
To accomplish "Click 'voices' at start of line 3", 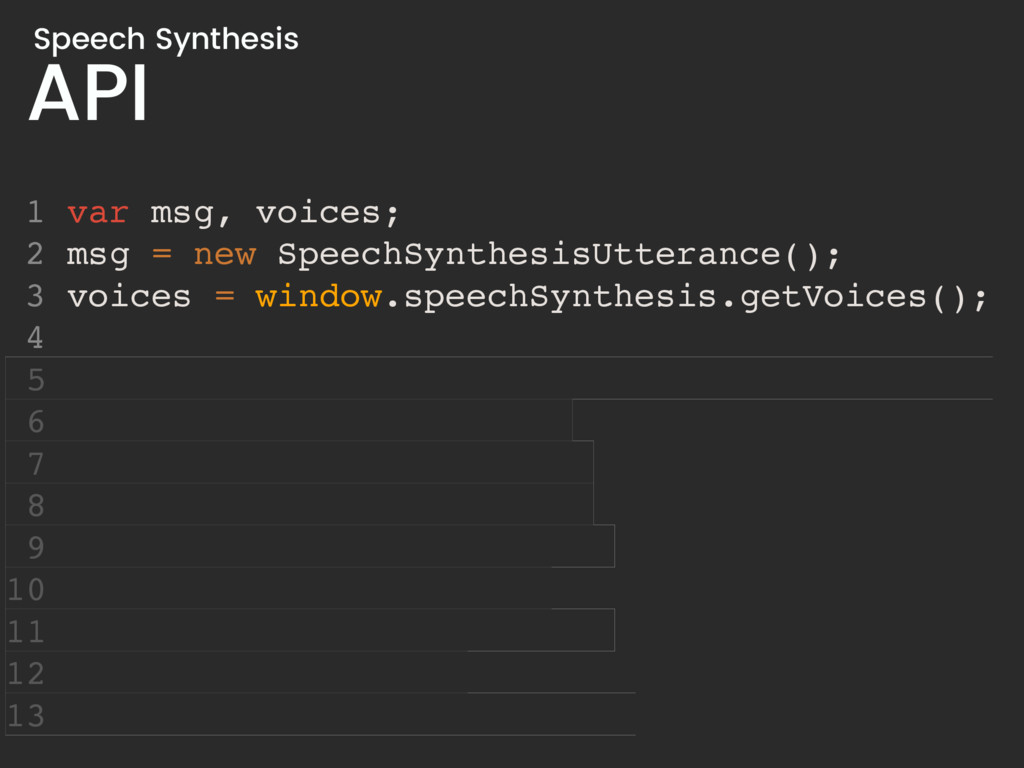I will [x=129, y=297].
